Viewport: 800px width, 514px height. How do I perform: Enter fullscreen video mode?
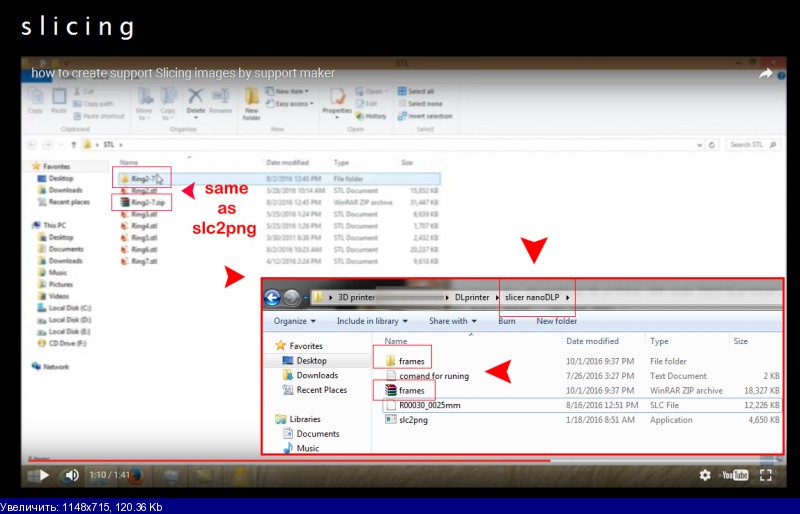click(766, 475)
